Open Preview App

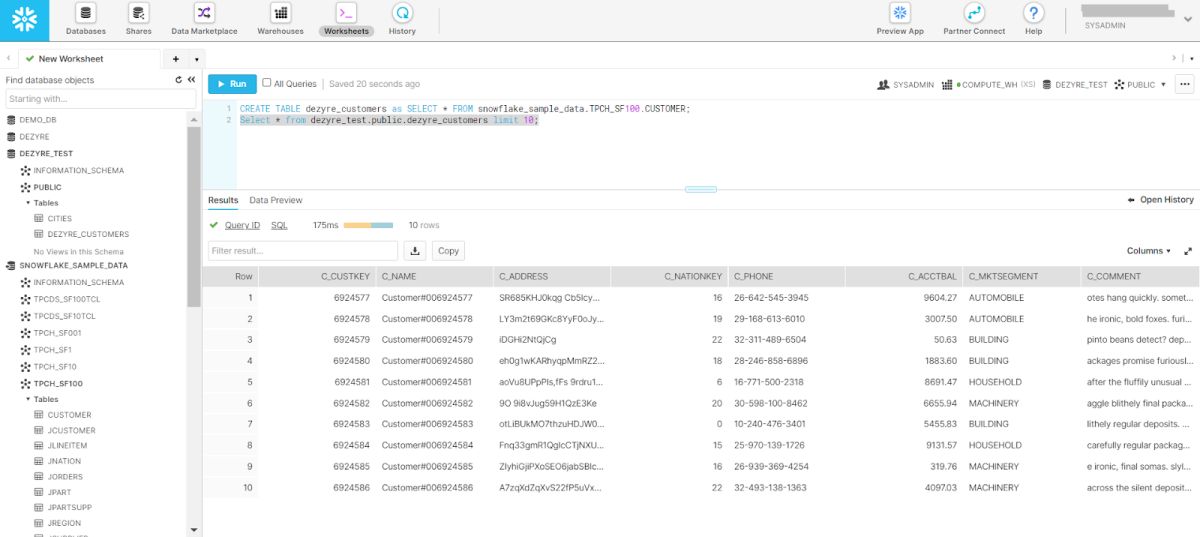[x=900, y=19]
